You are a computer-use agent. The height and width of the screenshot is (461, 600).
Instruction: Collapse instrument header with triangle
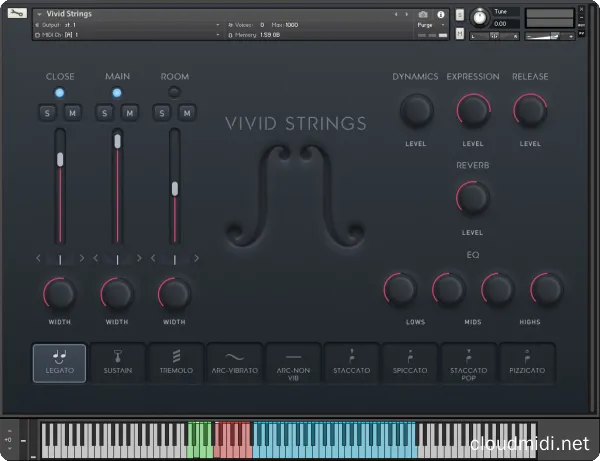point(39,14)
